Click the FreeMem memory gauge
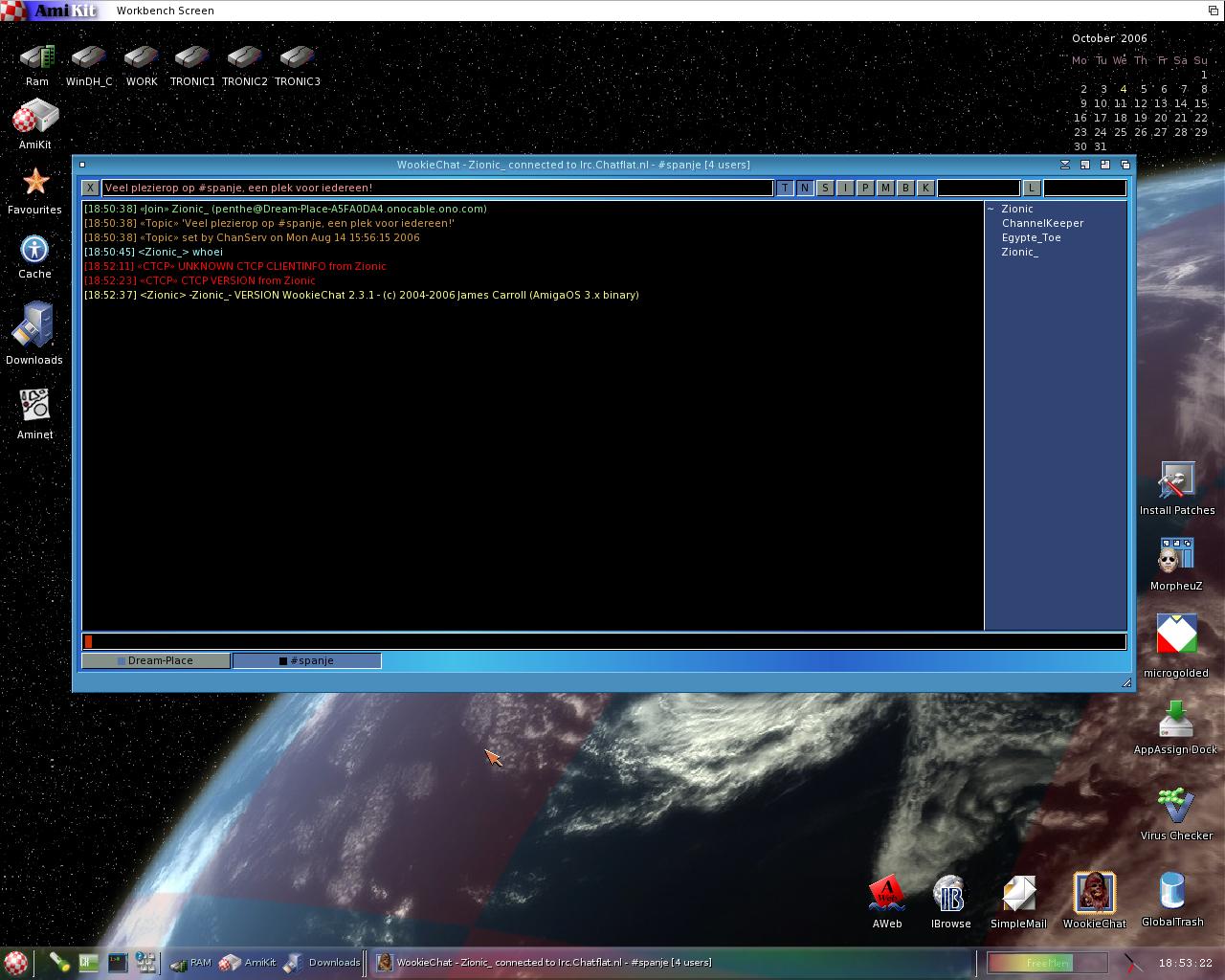This screenshot has width=1225, height=980. tap(1047, 963)
